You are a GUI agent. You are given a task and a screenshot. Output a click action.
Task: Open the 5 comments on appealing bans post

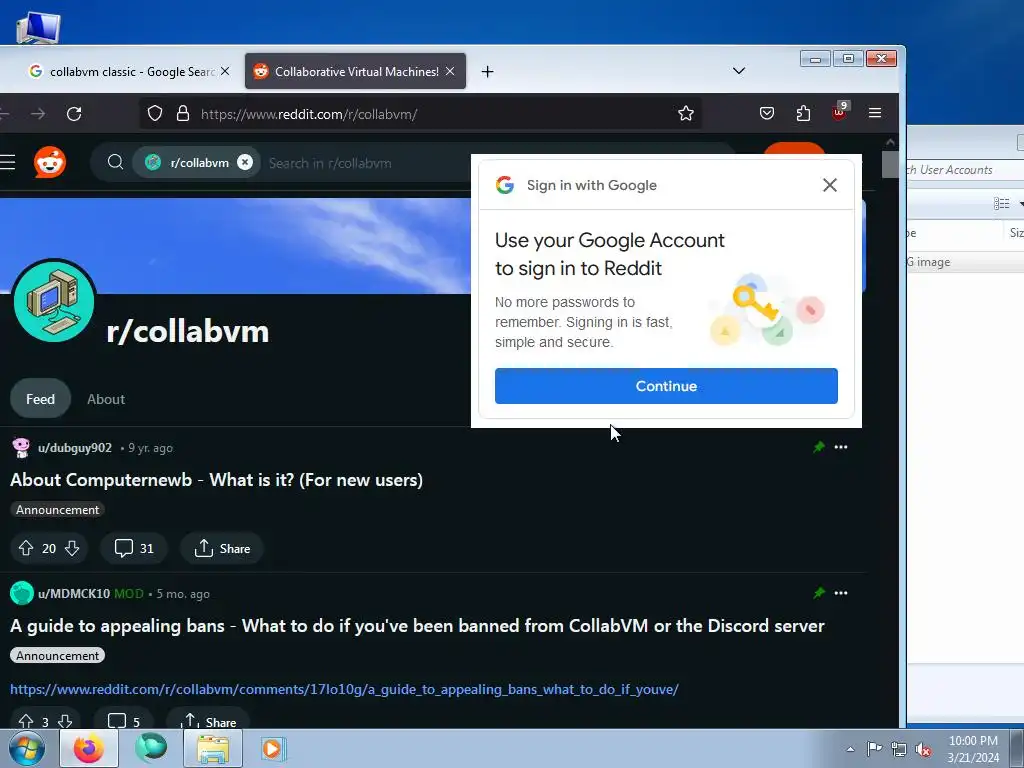click(x=123, y=721)
